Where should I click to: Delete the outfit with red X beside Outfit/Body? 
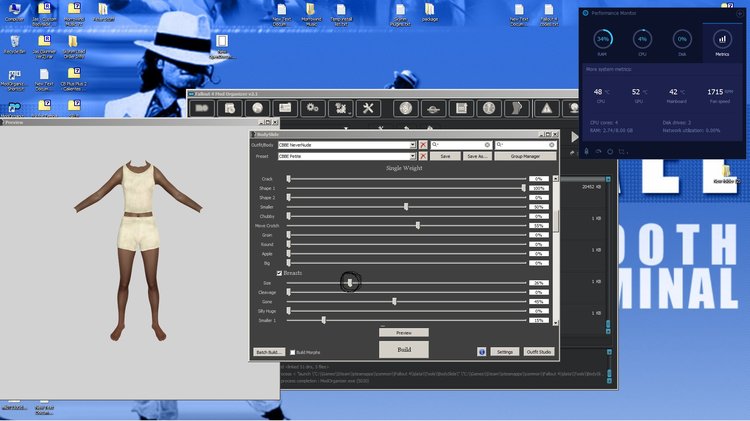pyautogui.click(x=423, y=144)
